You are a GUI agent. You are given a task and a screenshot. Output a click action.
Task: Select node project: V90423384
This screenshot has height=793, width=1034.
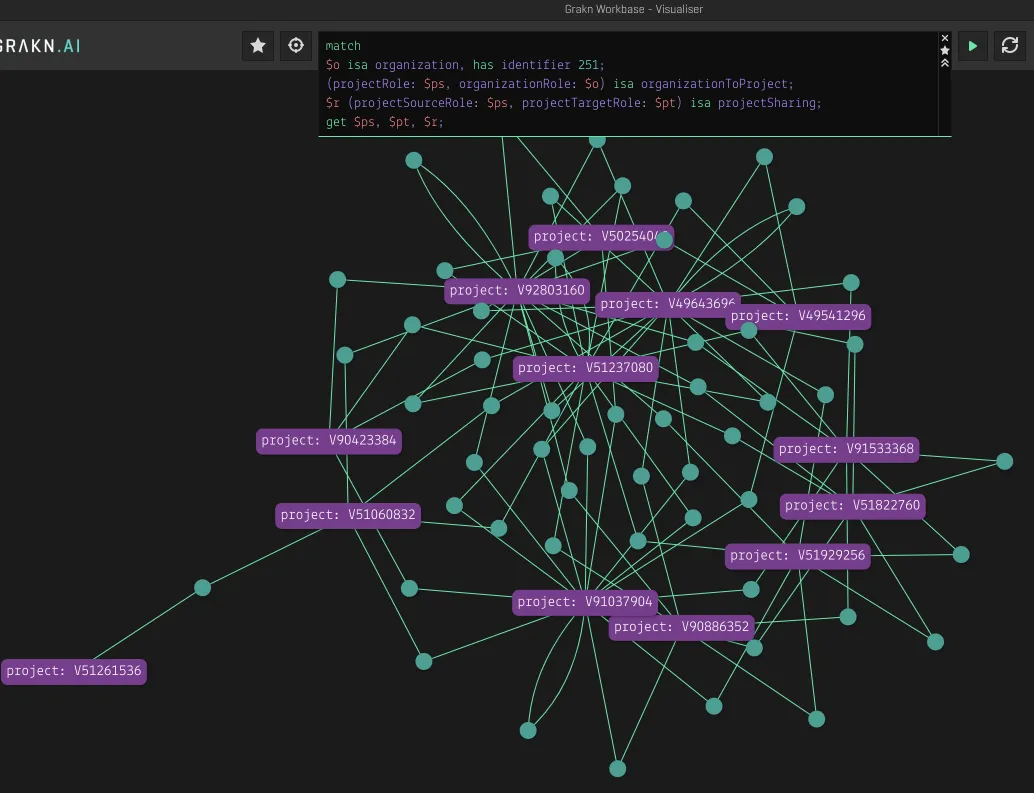(x=328, y=440)
